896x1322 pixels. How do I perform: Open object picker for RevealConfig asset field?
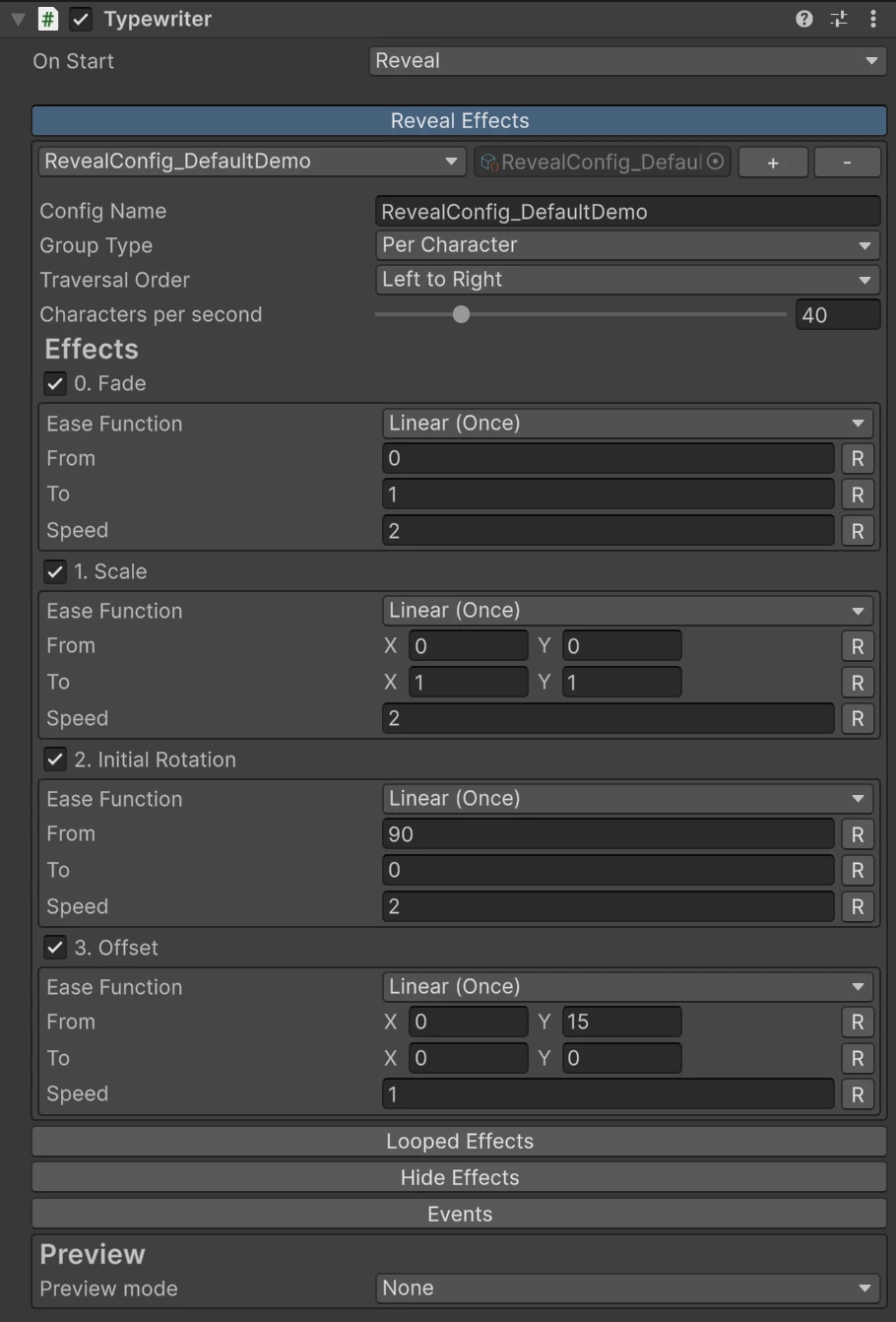(x=716, y=162)
